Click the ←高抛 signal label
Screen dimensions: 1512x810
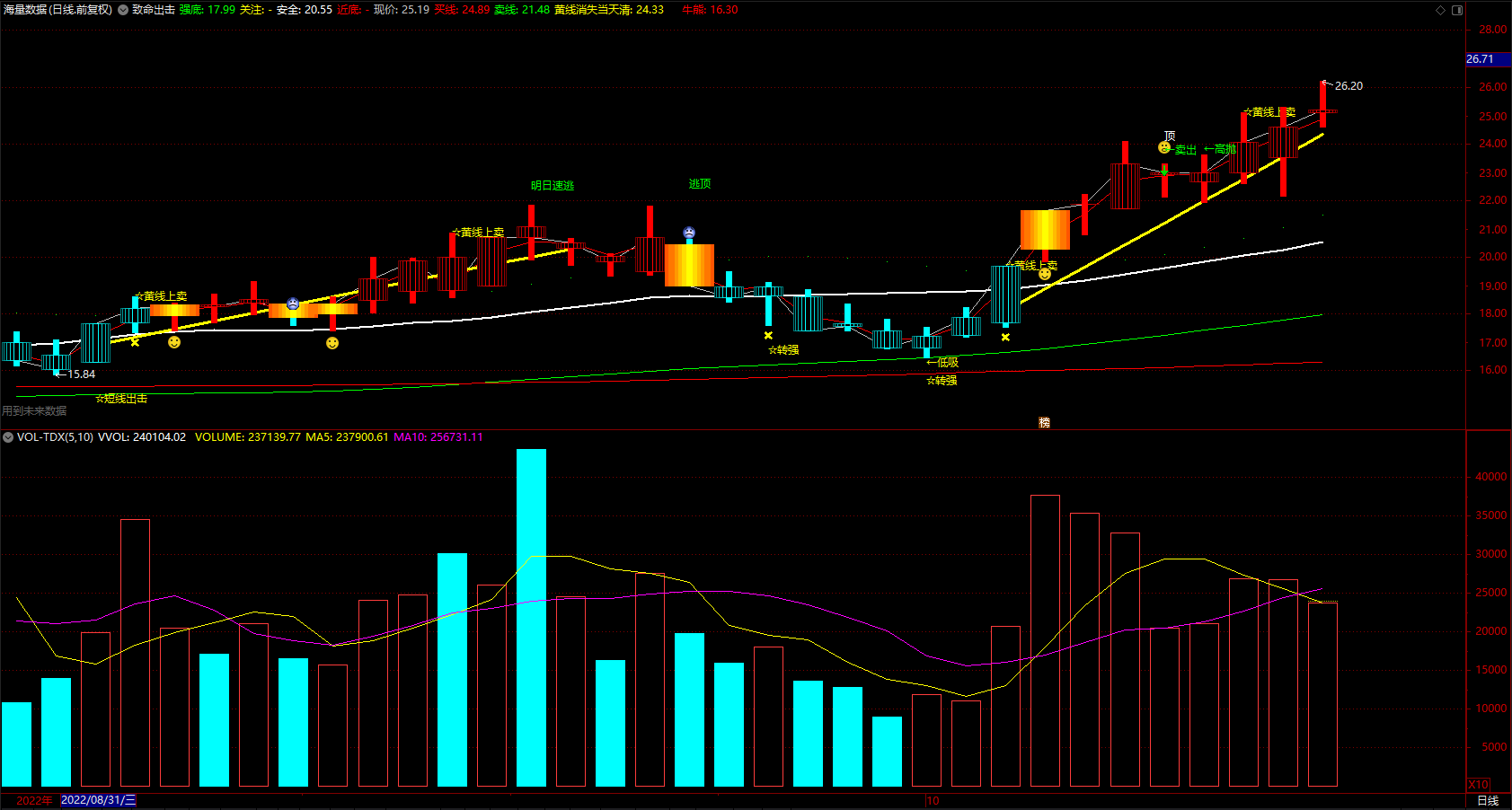1220,150
